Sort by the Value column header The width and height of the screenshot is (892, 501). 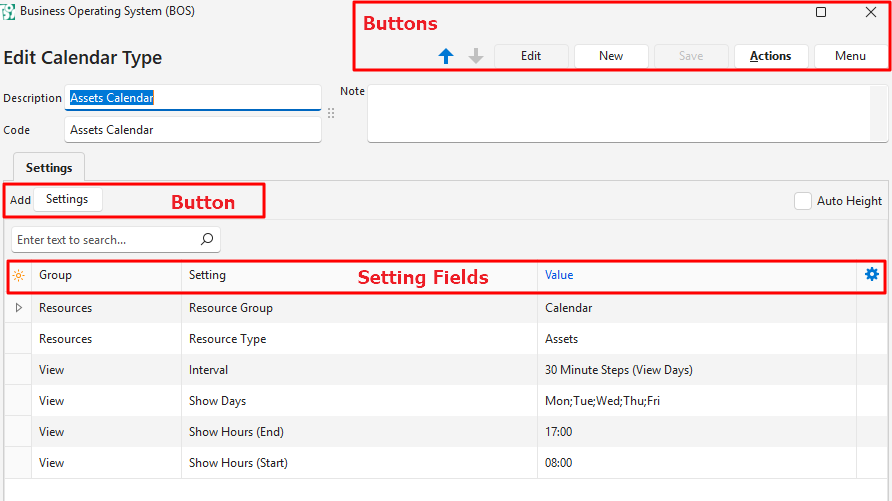(559, 275)
